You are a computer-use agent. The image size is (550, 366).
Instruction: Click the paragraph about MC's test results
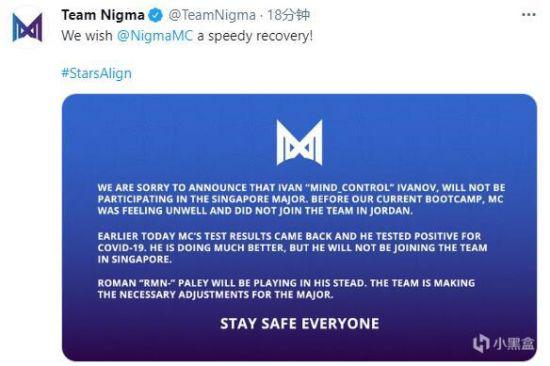(293, 248)
